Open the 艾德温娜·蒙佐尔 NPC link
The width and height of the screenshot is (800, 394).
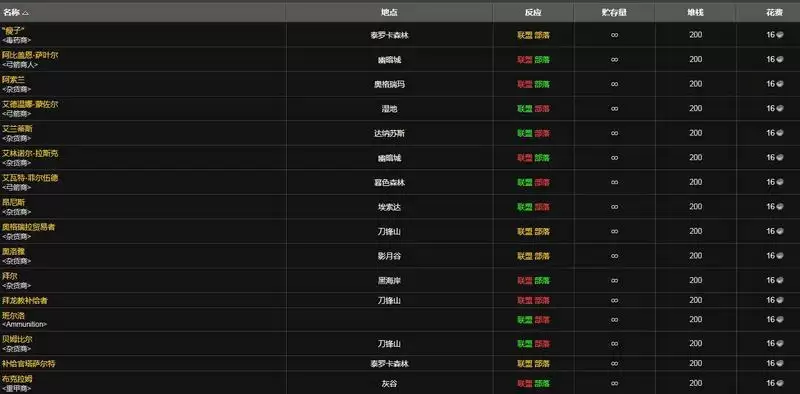pos(30,104)
